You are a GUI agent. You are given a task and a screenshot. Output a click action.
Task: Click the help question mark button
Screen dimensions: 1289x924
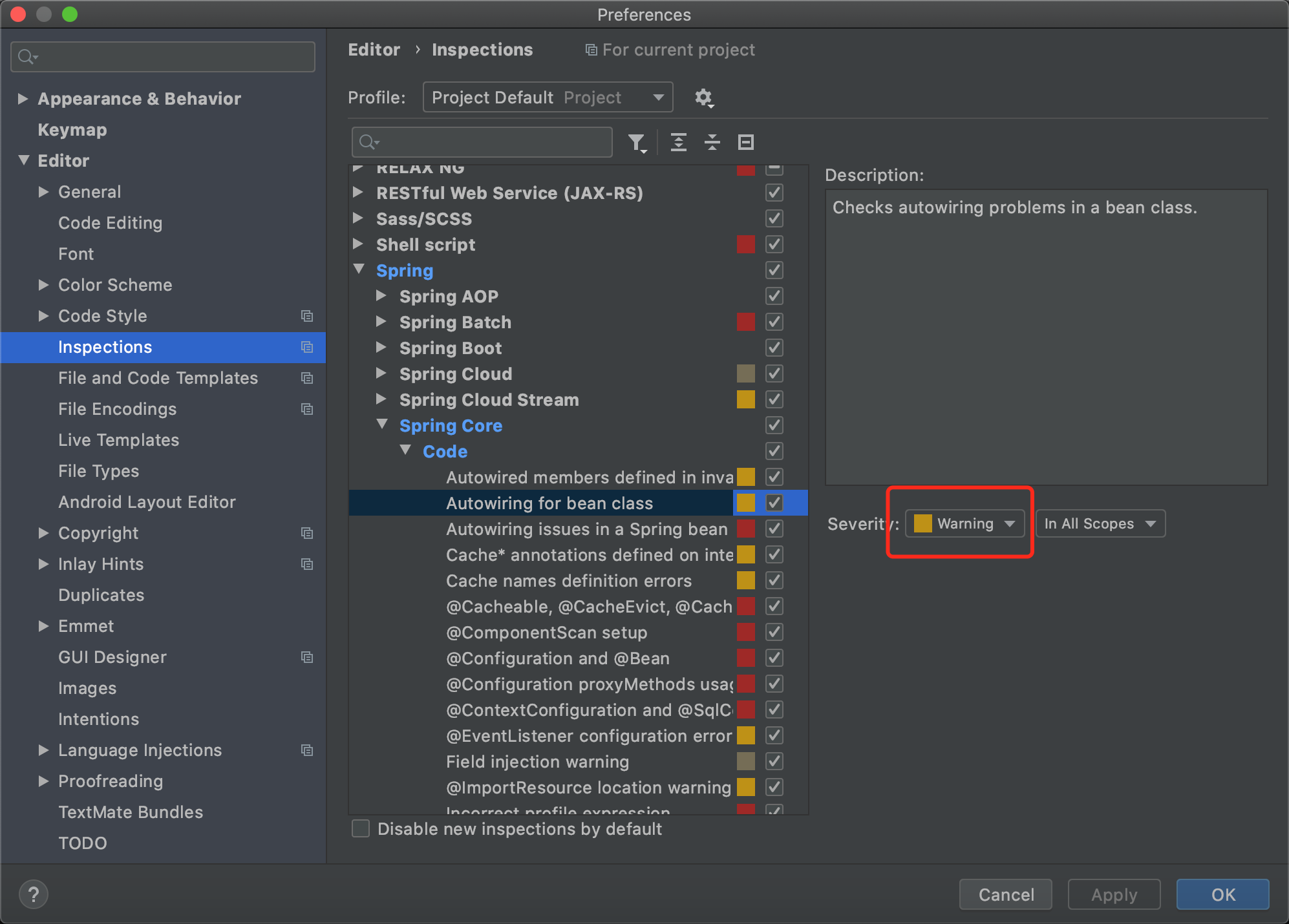tap(34, 894)
